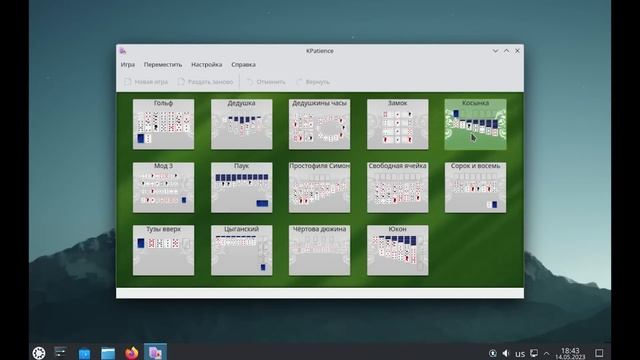Open the Настройка menu
640x360 pixels.
[207, 64]
